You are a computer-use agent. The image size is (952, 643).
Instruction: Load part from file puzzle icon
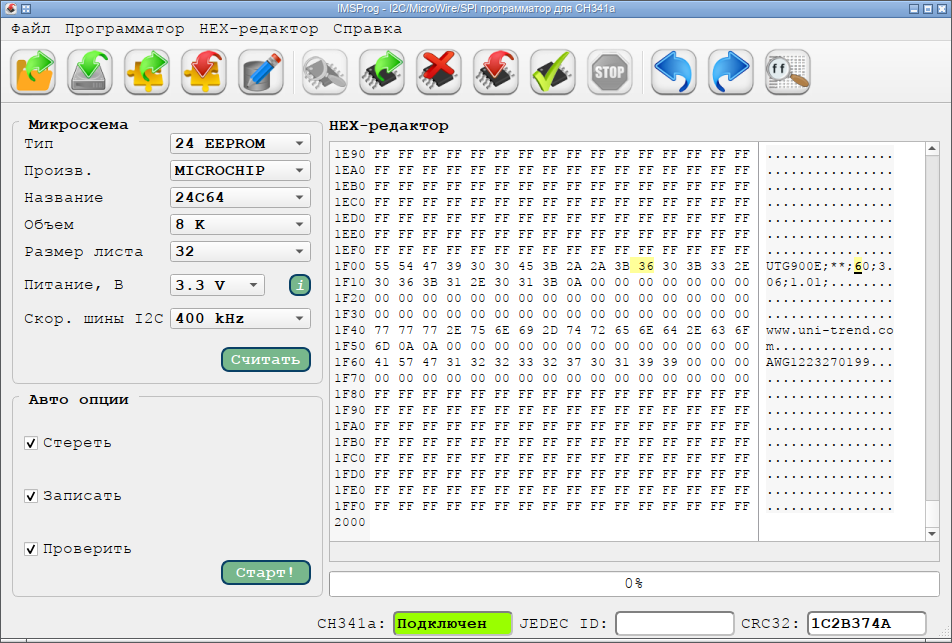point(147,72)
